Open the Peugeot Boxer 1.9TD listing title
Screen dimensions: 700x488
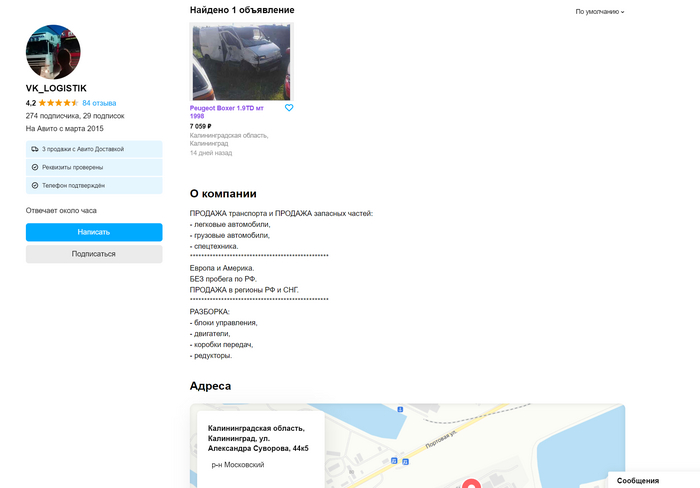coord(226,112)
